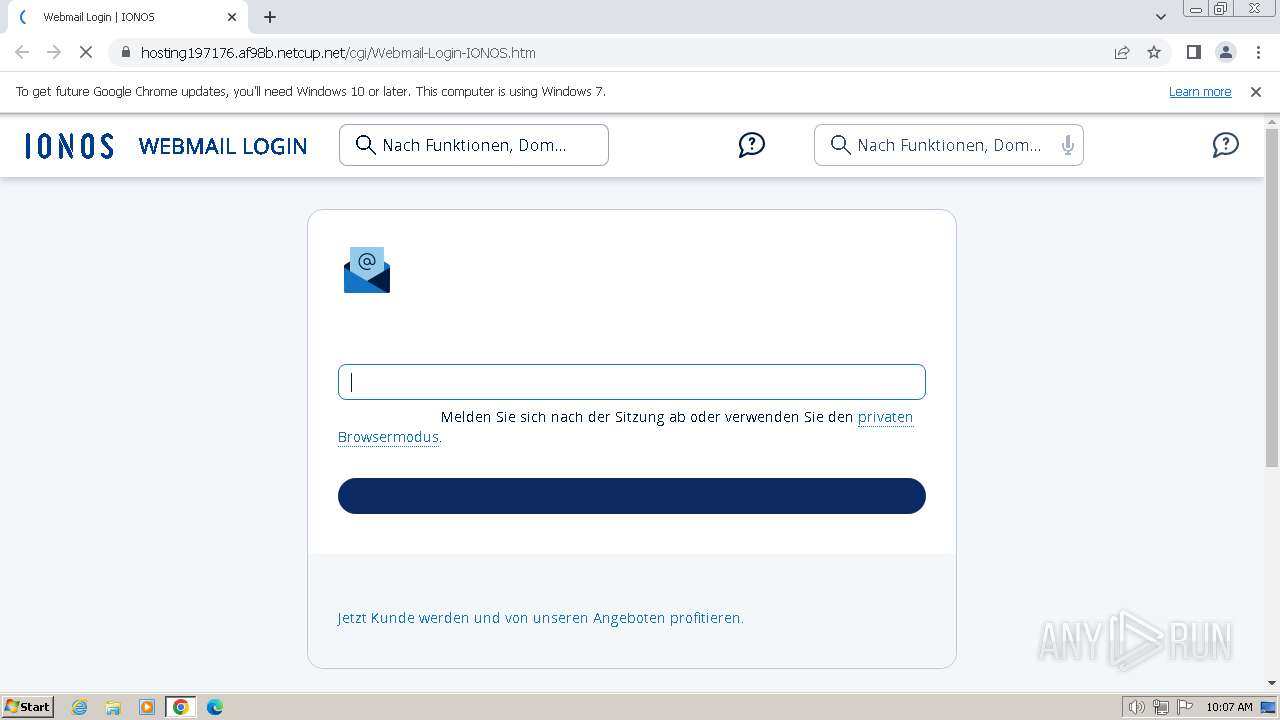Screen dimensions: 1280x720
Task: Close the Webmail Login tab
Action: click(232, 17)
